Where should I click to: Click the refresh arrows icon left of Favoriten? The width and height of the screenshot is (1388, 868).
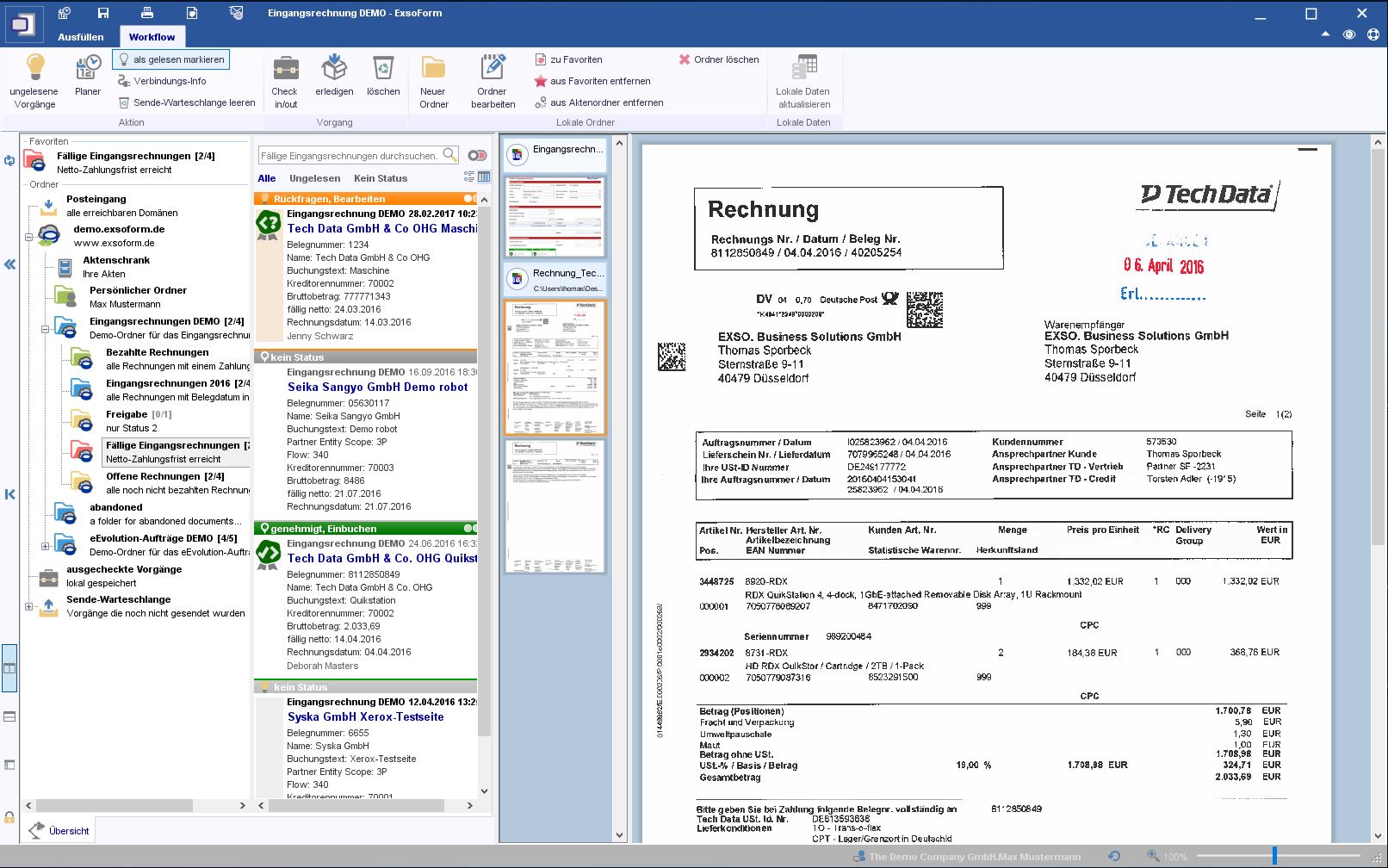click(x=9, y=161)
